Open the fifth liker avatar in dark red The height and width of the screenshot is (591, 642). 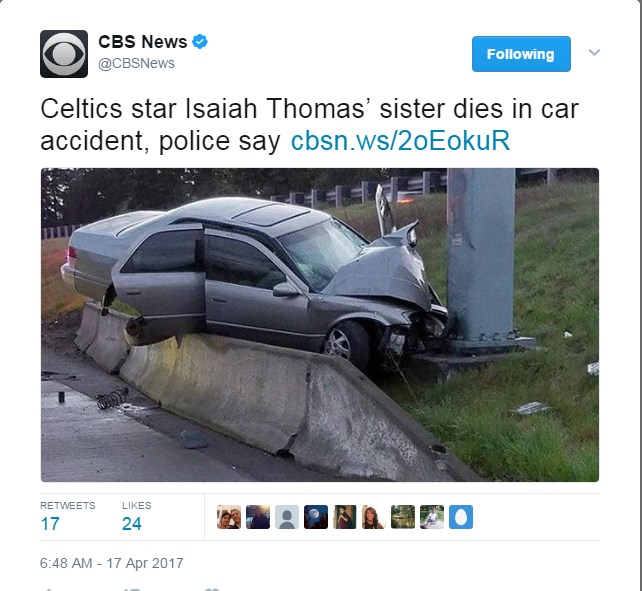coord(345,517)
